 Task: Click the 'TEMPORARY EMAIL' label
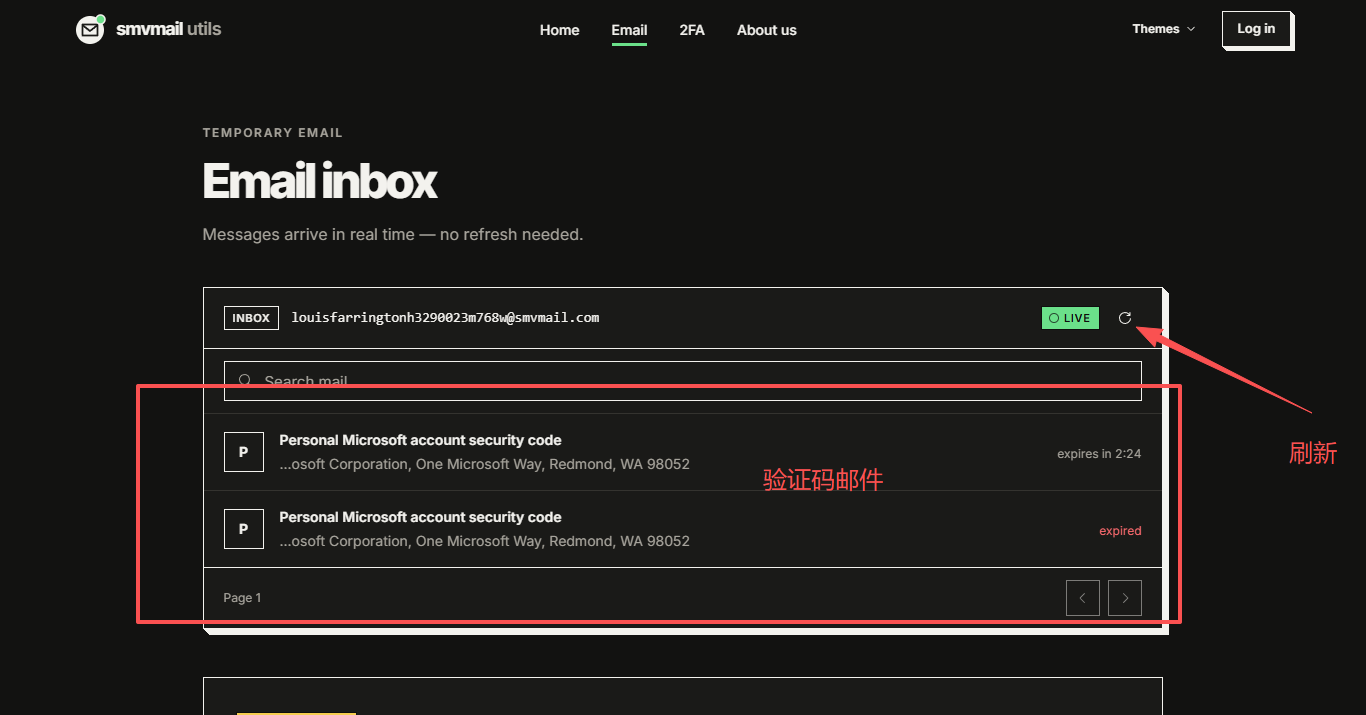click(x=273, y=132)
